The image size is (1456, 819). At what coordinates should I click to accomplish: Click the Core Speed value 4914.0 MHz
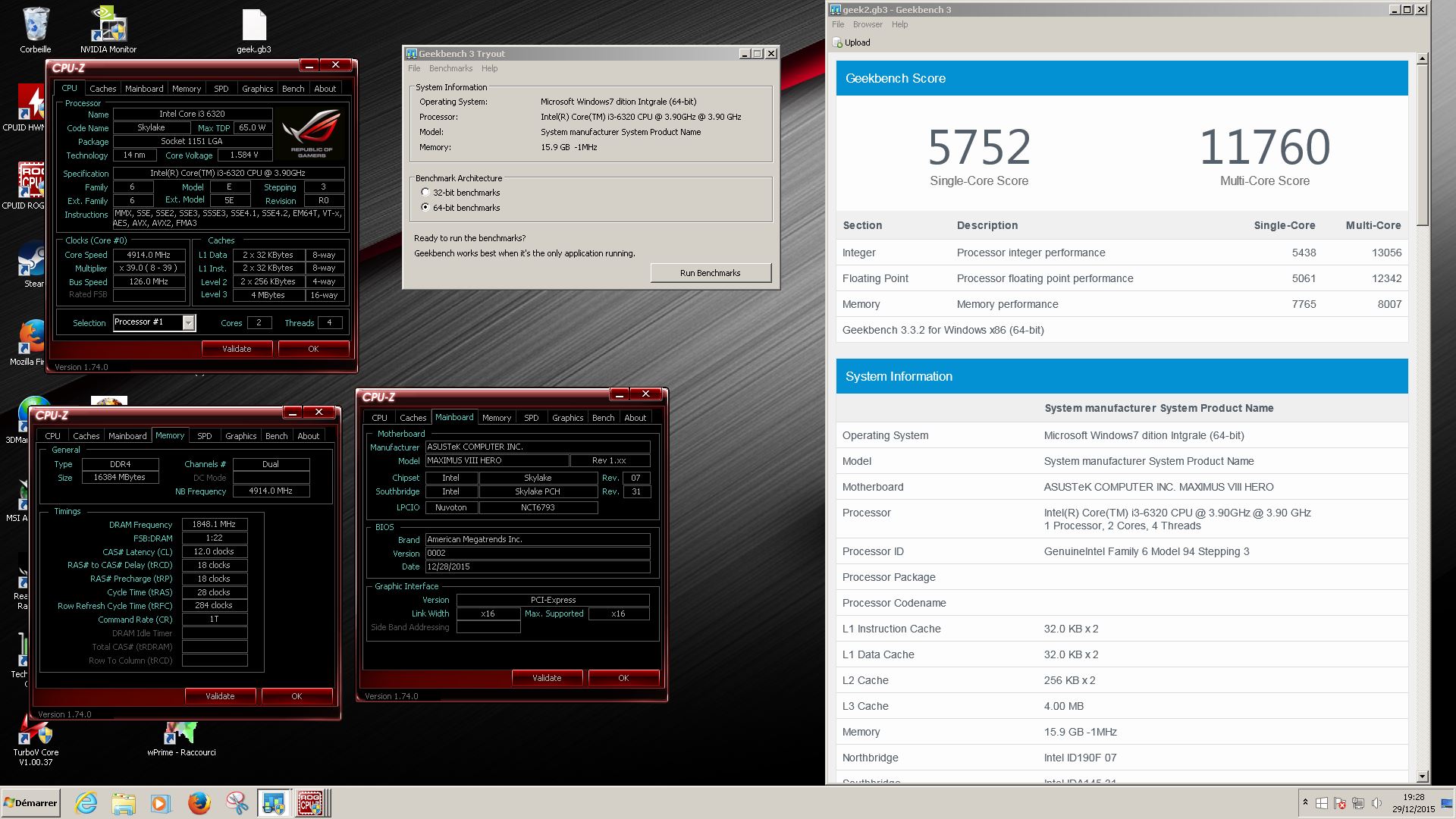[149, 255]
